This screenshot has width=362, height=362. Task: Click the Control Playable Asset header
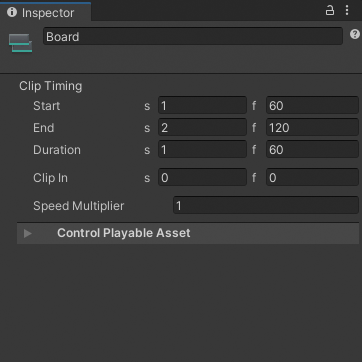point(188,233)
